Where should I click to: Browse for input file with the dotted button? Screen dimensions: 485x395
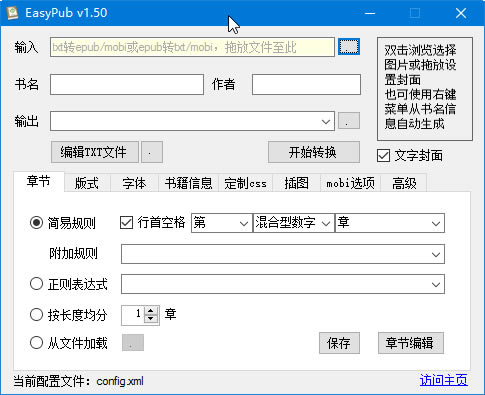tap(349, 47)
